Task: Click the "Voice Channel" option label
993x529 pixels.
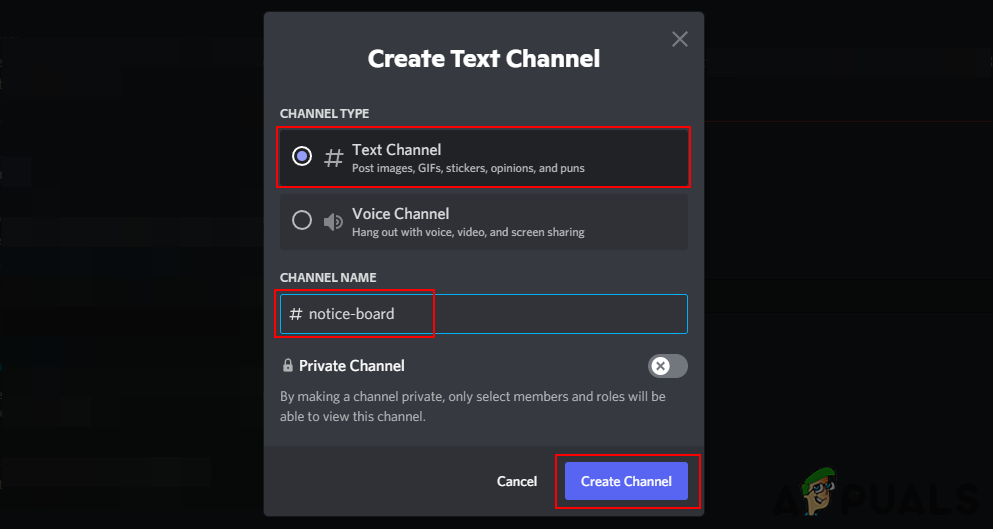Action: click(x=400, y=213)
